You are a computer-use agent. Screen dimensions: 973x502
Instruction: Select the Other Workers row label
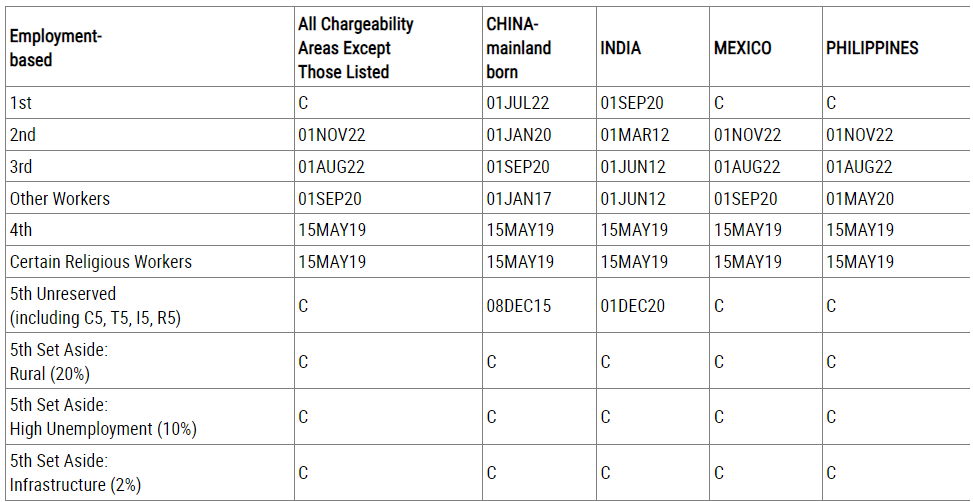tap(60, 199)
